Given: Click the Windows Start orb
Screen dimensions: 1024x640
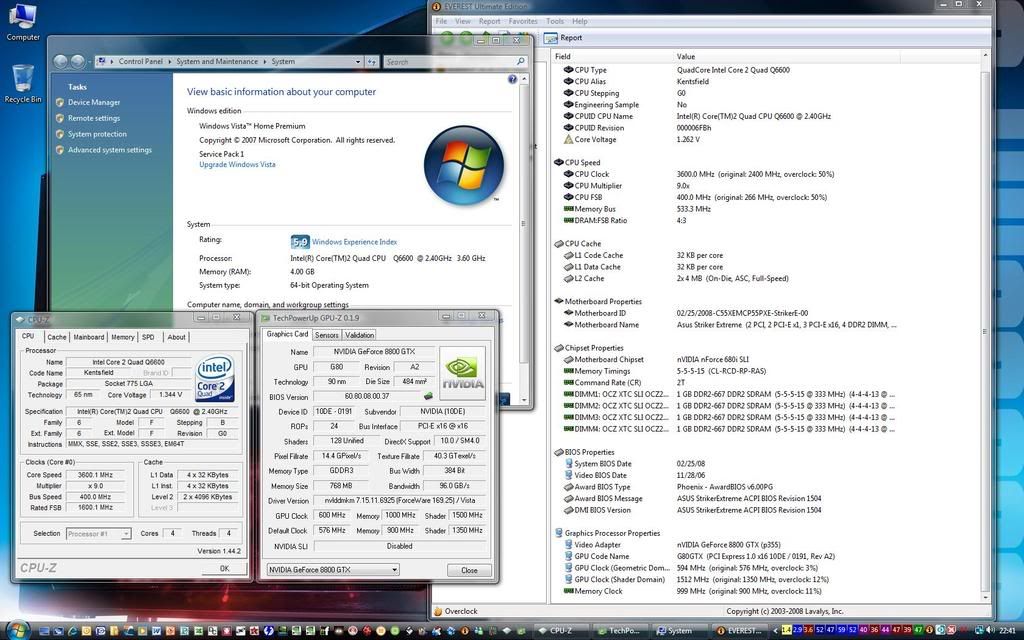Looking at the screenshot, I should click(17, 630).
